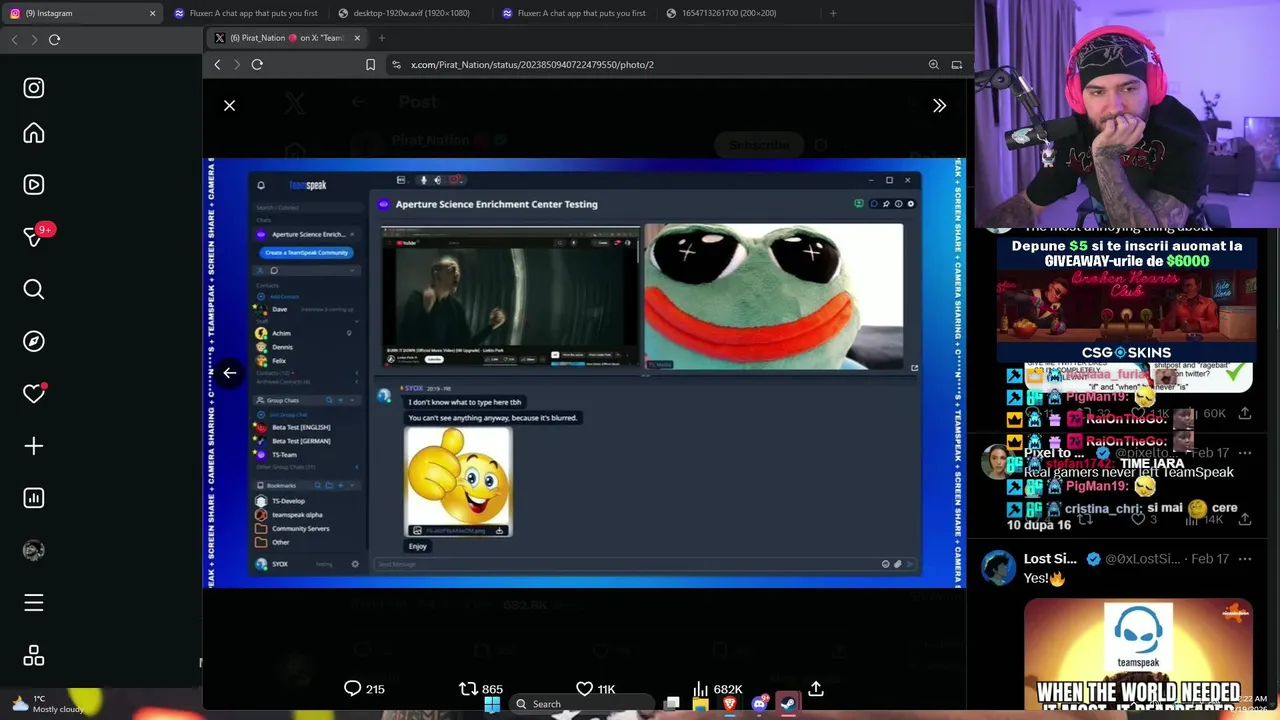Screen dimensions: 1280x720
Task: Share the post via upload arrow icon
Action: click(x=816, y=689)
